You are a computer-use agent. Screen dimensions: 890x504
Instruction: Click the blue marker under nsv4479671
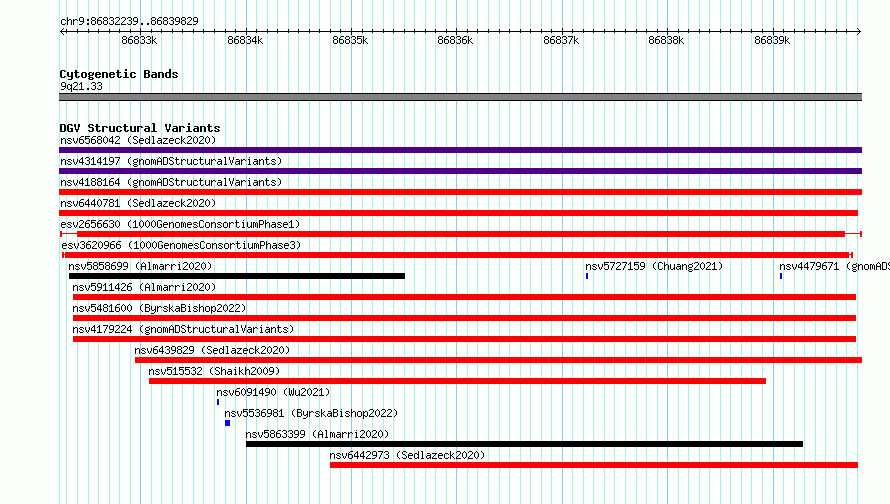click(x=781, y=276)
